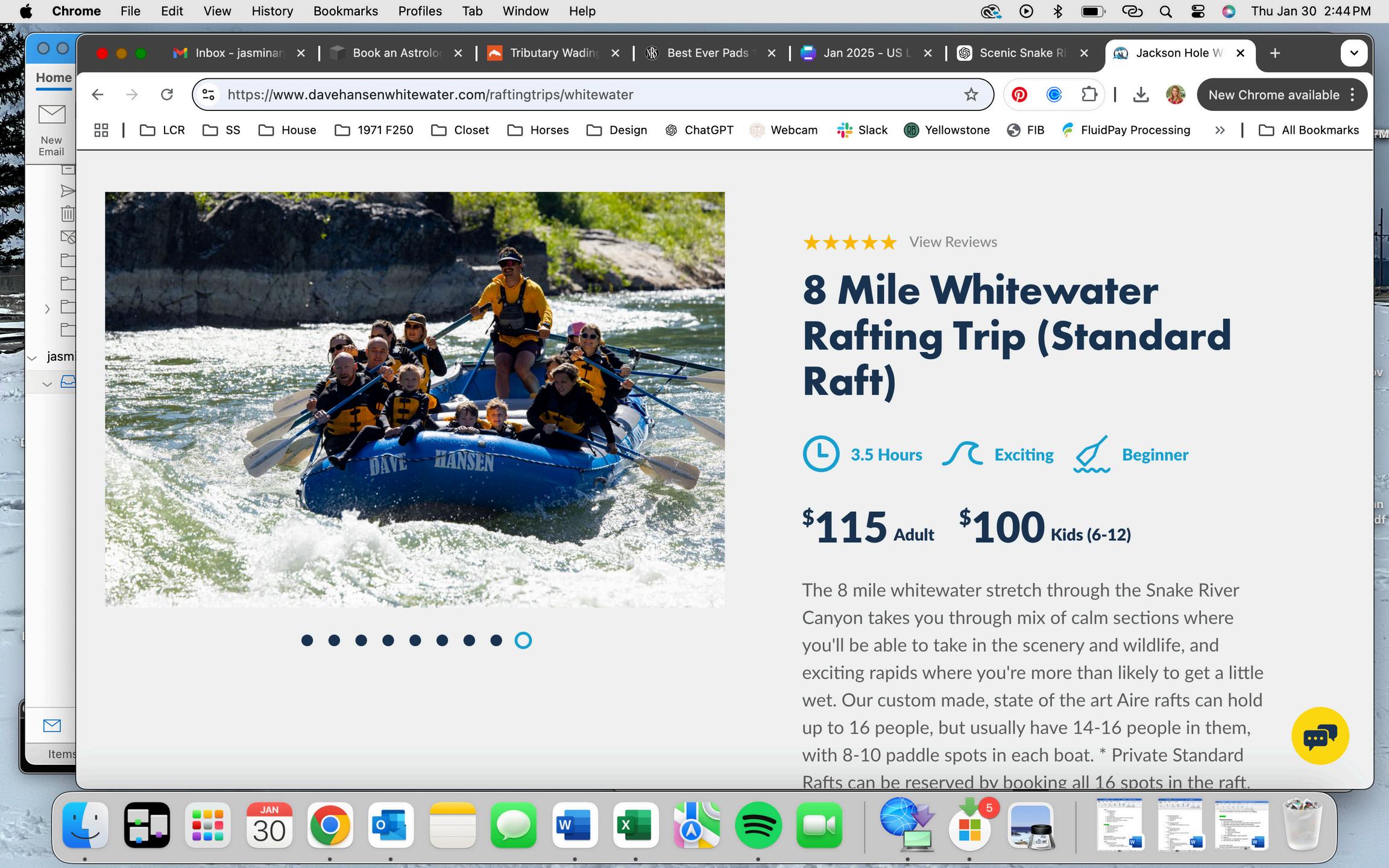Switch to the Tributary Wading tab
The height and width of the screenshot is (868, 1389).
(x=554, y=53)
